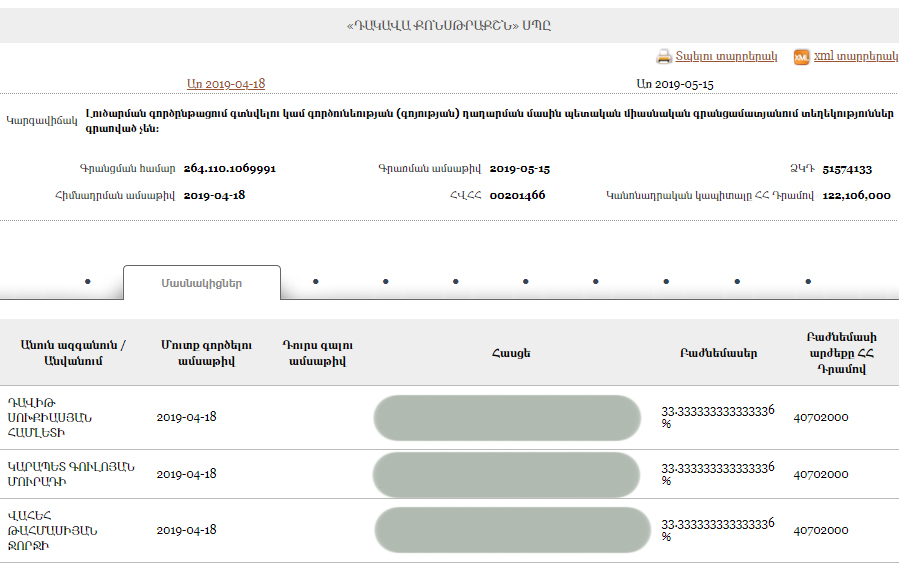Click the Հասցե column header
906x575 pixels.
511,353
